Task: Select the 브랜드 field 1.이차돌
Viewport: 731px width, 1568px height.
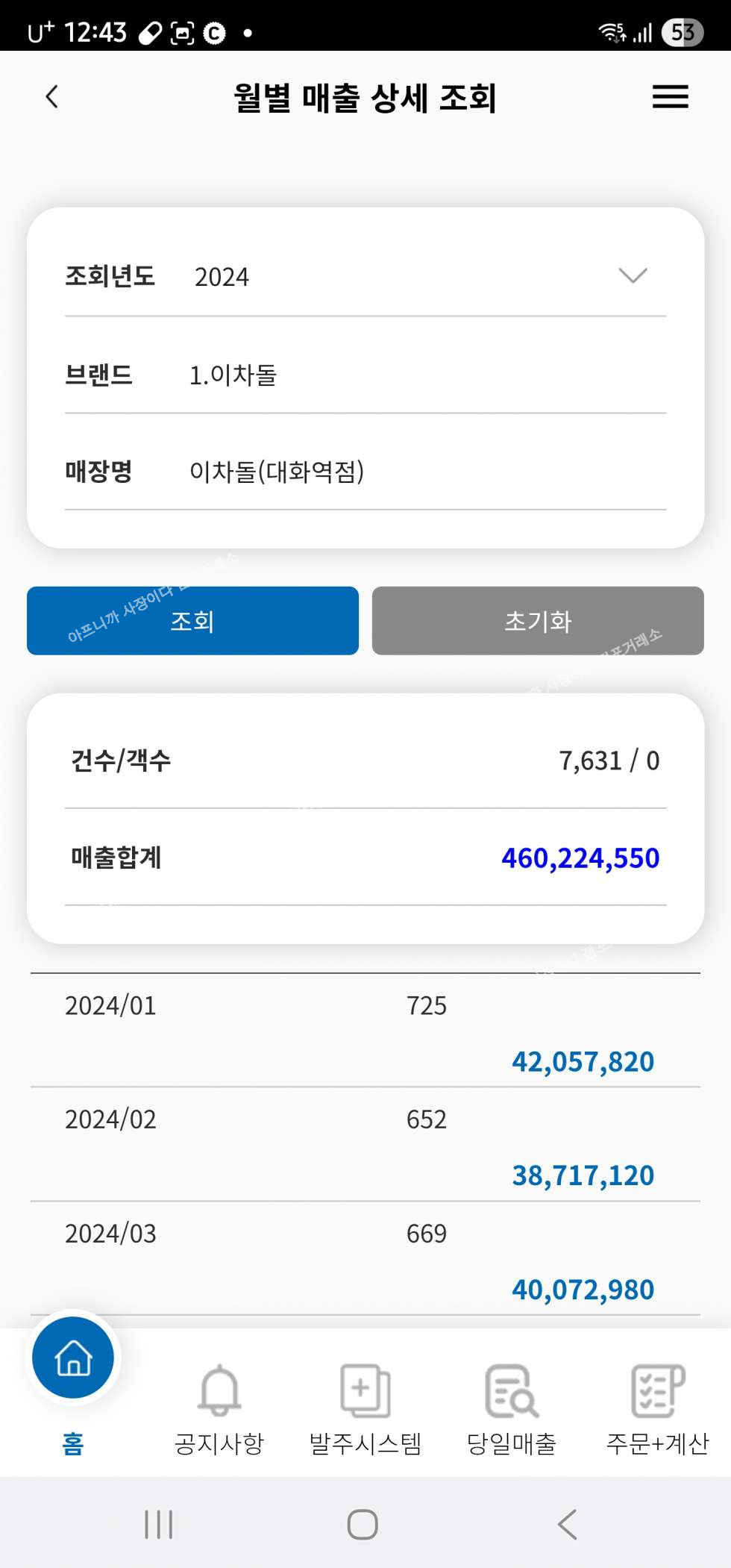Action: coord(233,375)
